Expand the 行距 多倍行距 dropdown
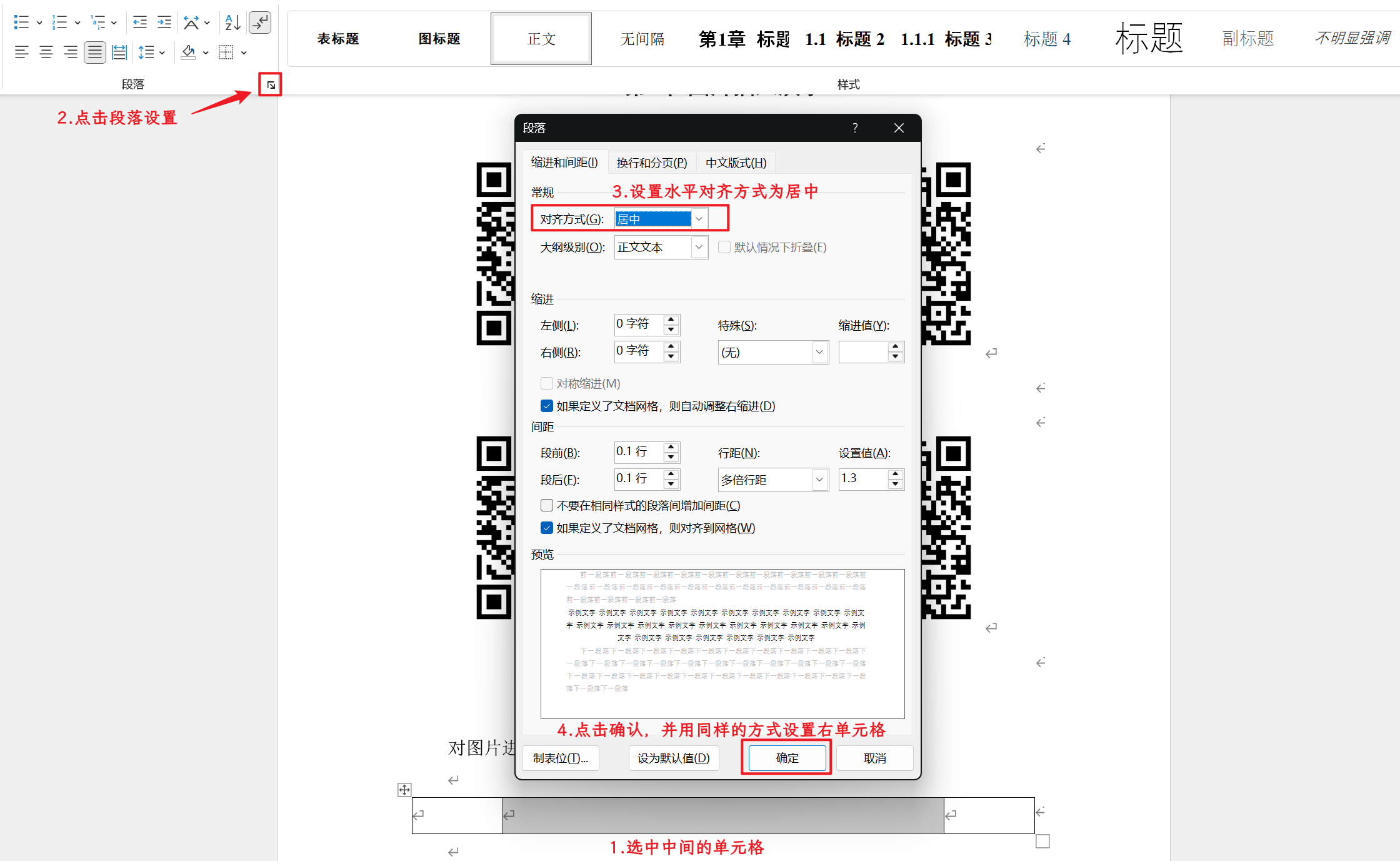Image resolution: width=1400 pixels, height=861 pixels. coord(819,480)
